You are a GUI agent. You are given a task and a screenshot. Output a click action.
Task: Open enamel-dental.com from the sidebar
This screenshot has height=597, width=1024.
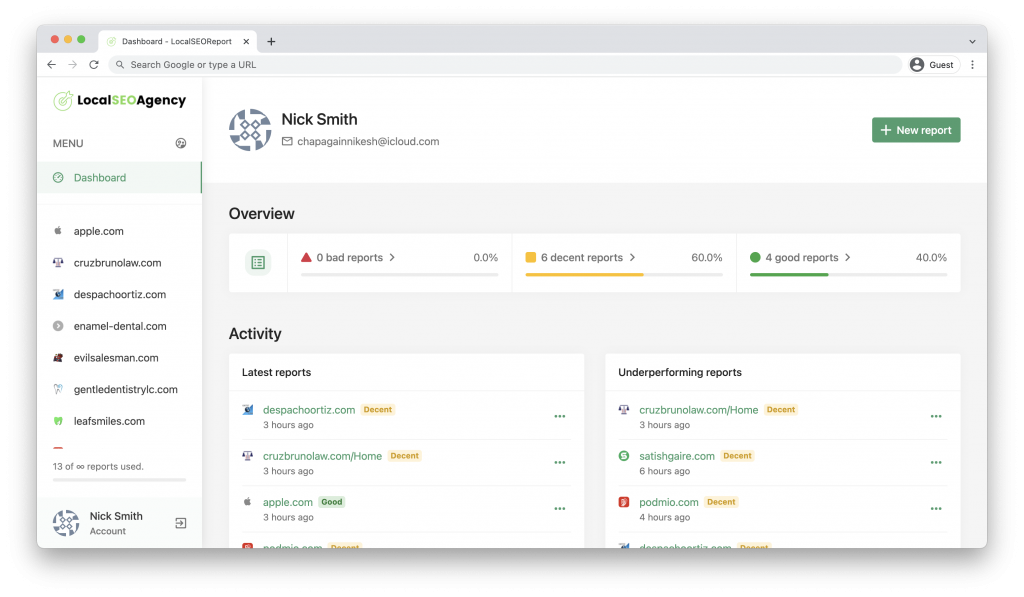click(120, 326)
